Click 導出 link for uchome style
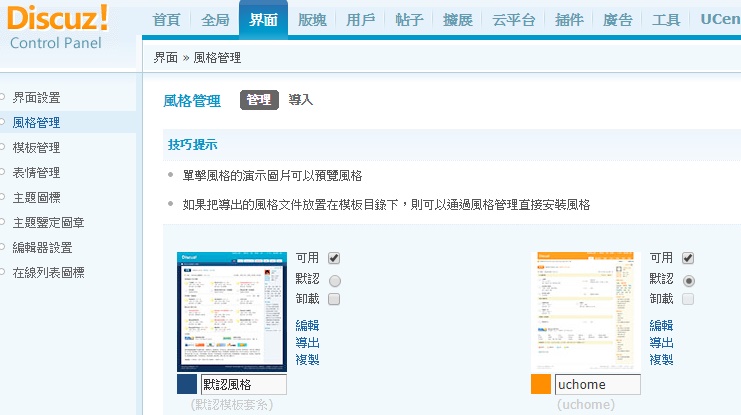 pyautogui.click(x=662, y=342)
